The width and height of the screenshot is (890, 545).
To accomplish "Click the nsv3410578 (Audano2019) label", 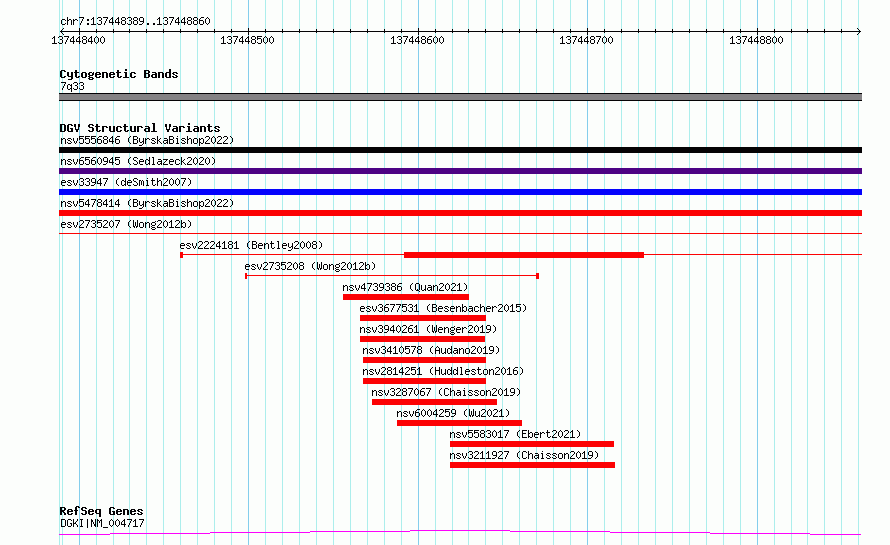I will pos(431,350).
